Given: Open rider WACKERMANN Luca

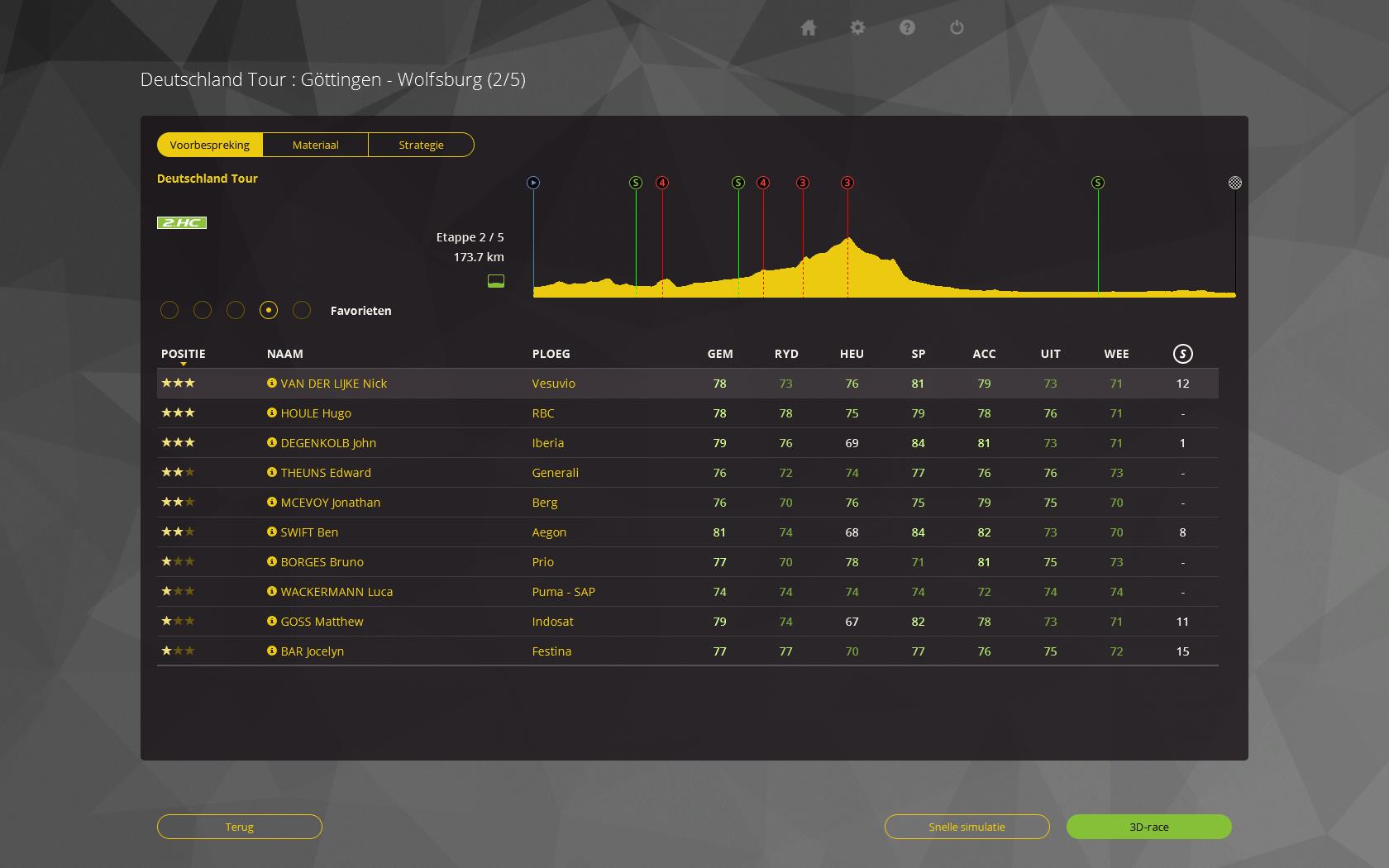Looking at the screenshot, I should (337, 592).
